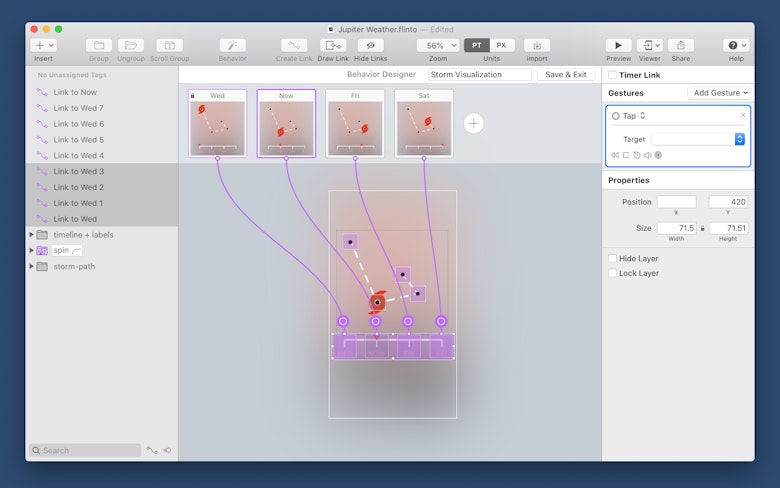This screenshot has width=780, height=488.
Task: Open the Import tool
Action: click(537, 45)
